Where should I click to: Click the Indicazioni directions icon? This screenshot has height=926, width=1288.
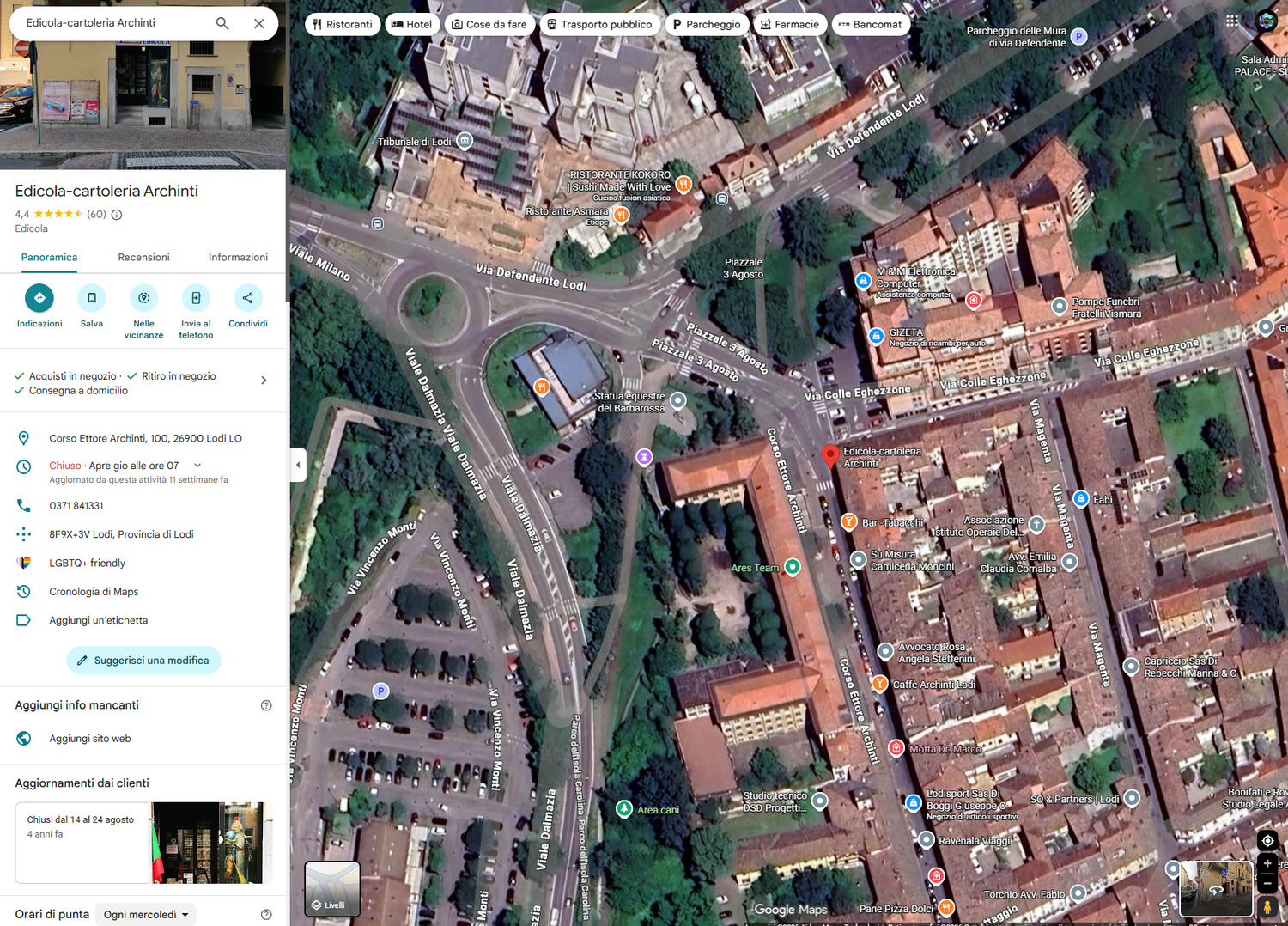pos(39,298)
